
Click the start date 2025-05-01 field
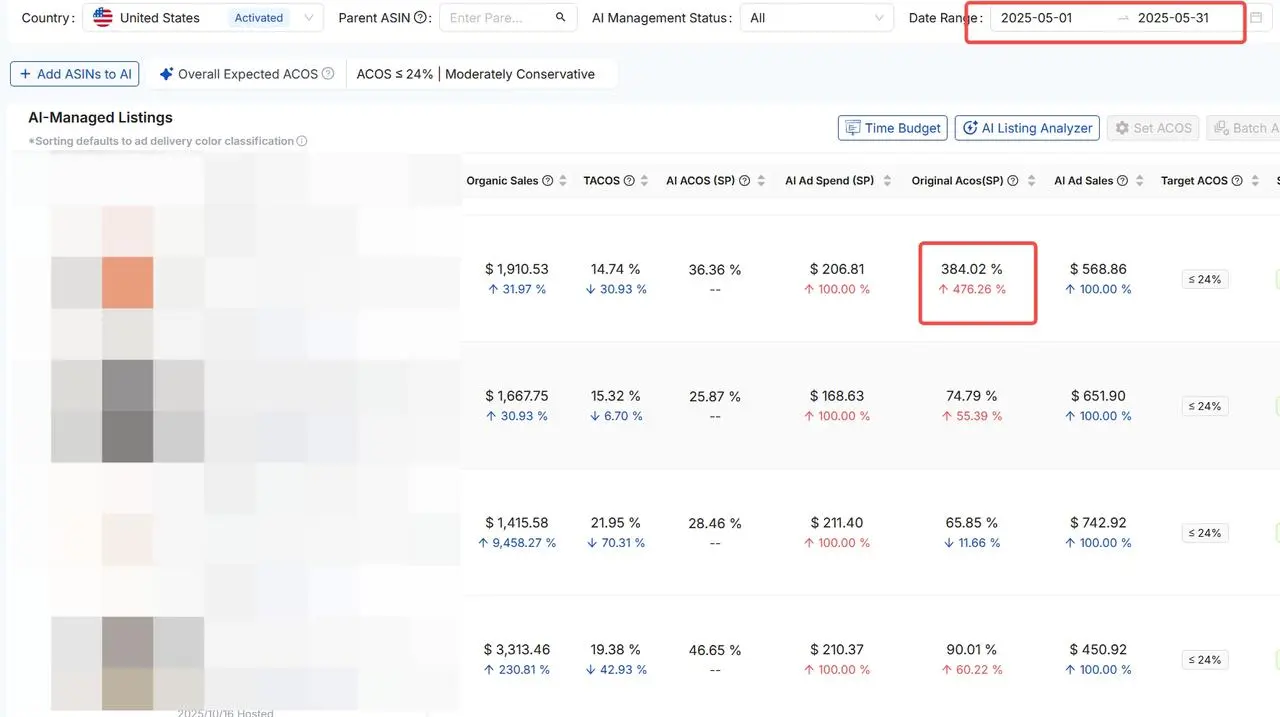[x=1037, y=18]
